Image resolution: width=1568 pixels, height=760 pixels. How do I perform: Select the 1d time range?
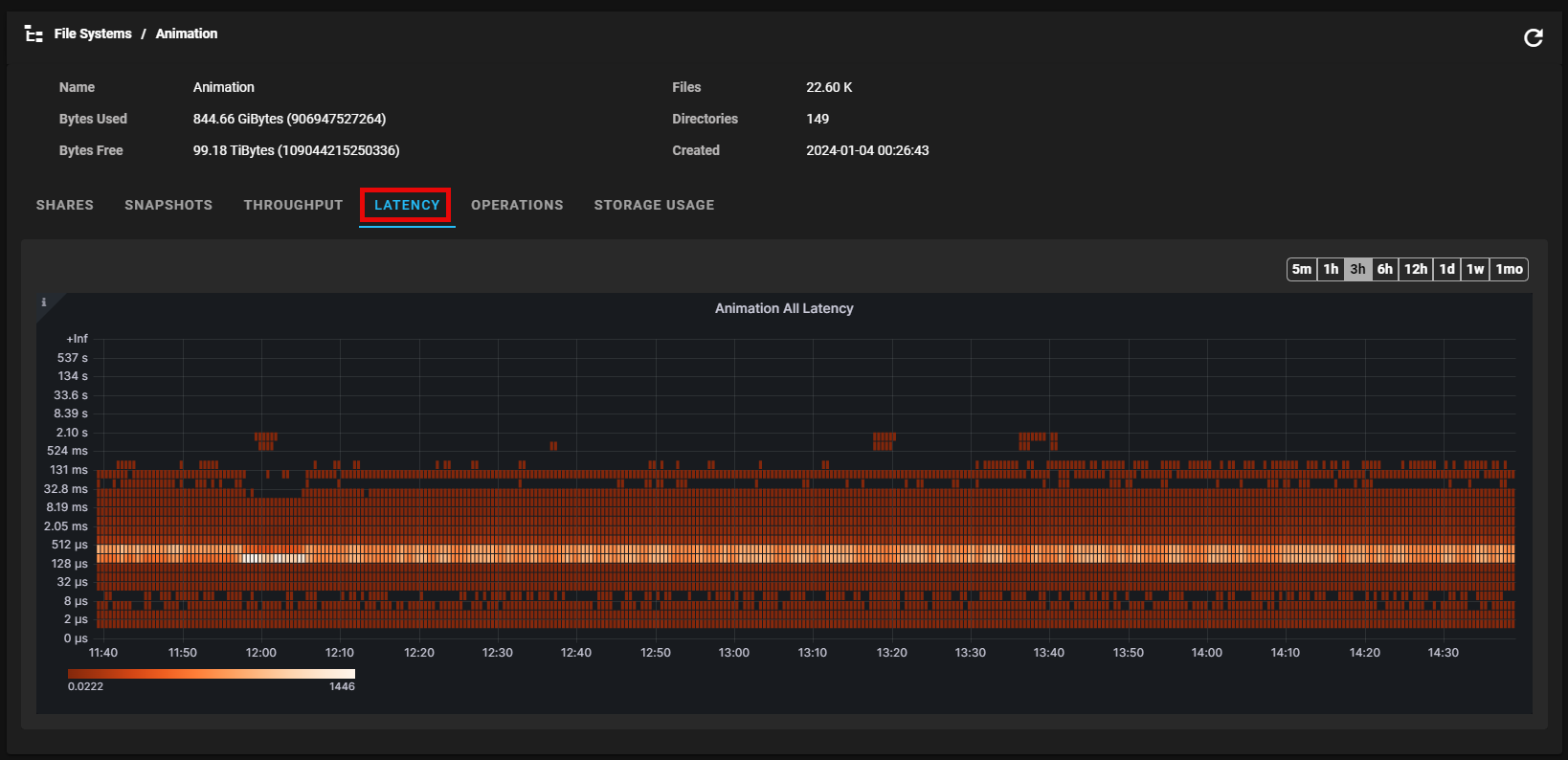click(1447, 269)
